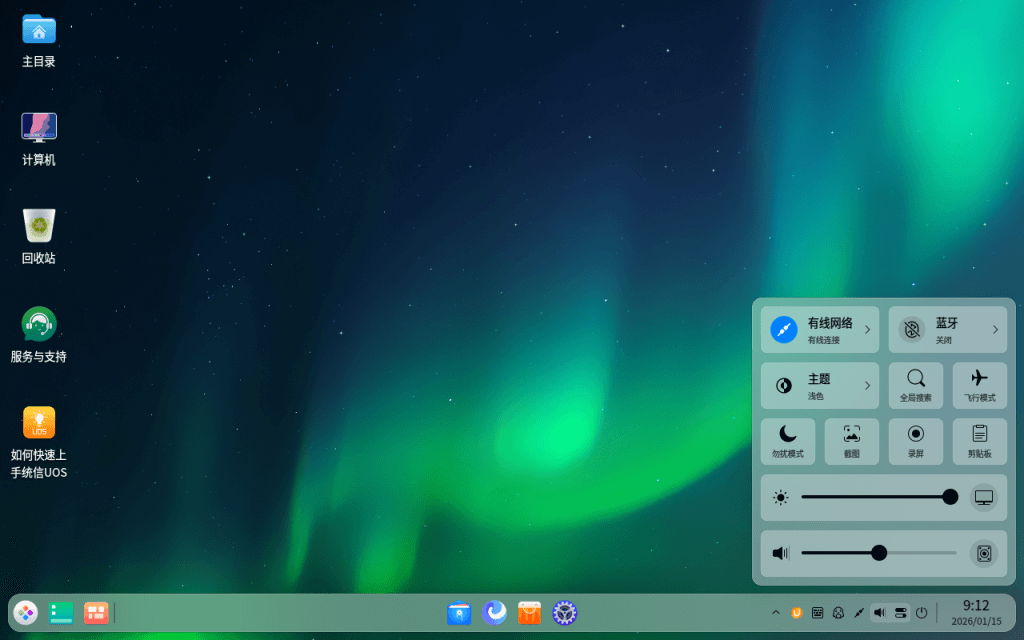Start 录屏 screen recording
1024x640 pixels.
point(916,441)
